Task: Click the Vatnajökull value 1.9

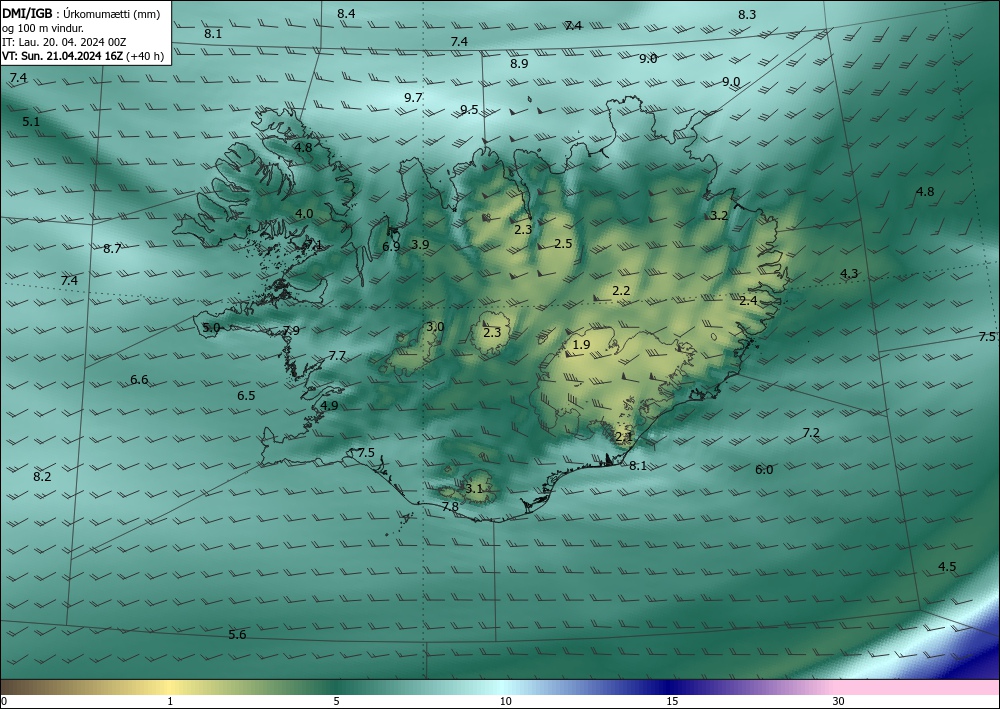Action: [x=581, y=345]
